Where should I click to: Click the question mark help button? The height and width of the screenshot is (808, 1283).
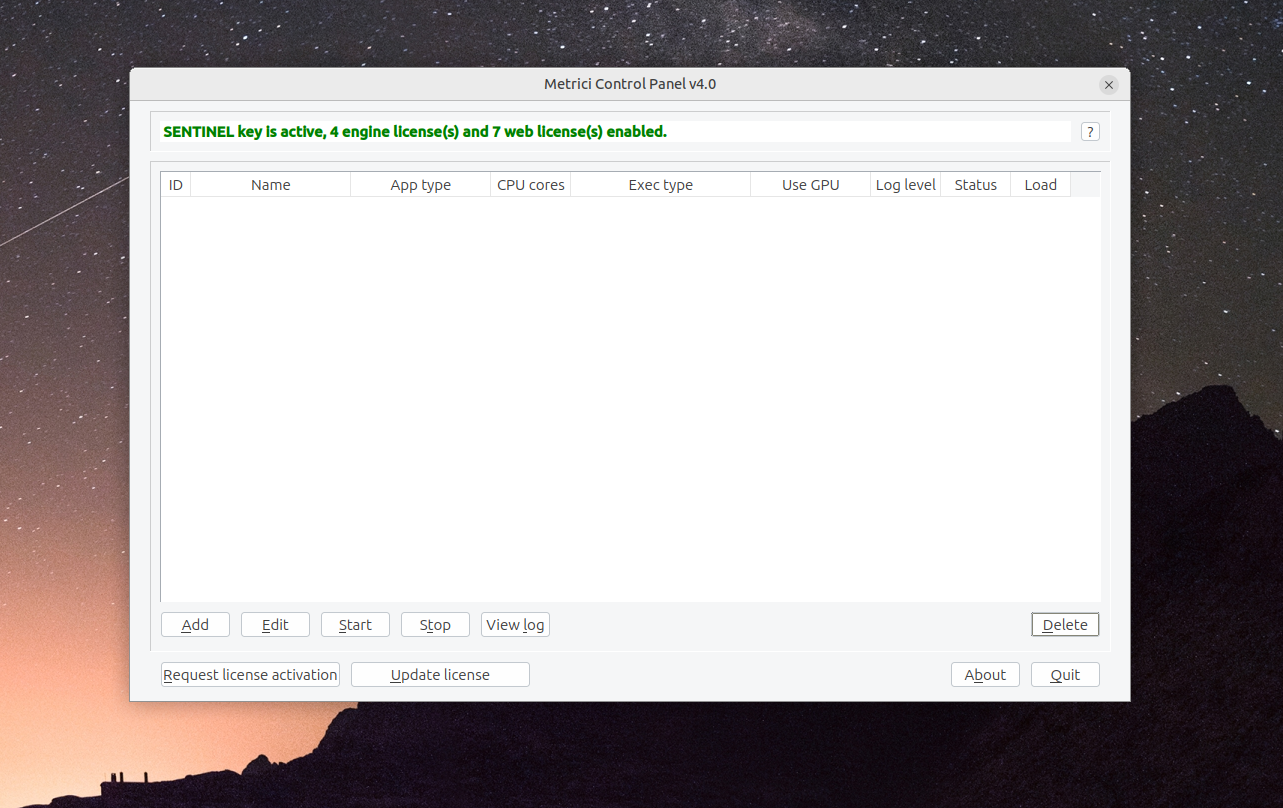click(x=1090, y=132)
